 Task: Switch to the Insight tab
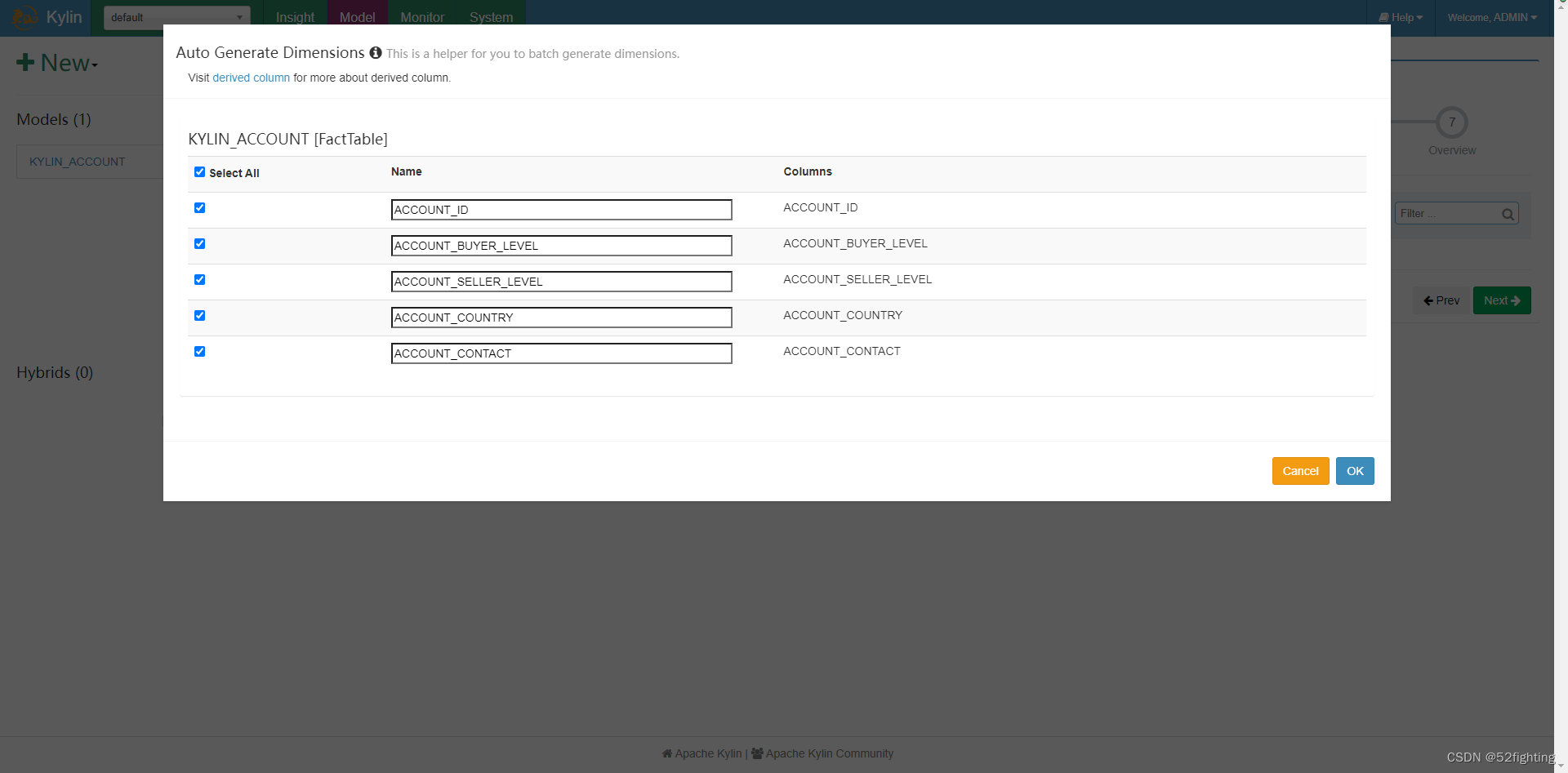point(295,17)
